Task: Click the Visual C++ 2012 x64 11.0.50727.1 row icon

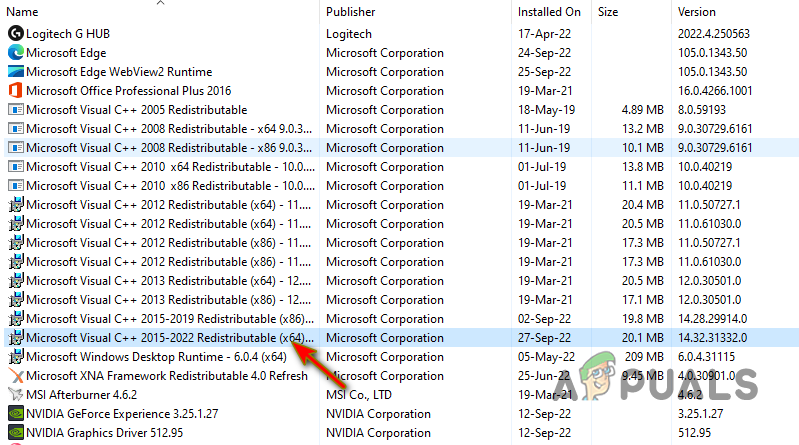Action: pos(16,204)
